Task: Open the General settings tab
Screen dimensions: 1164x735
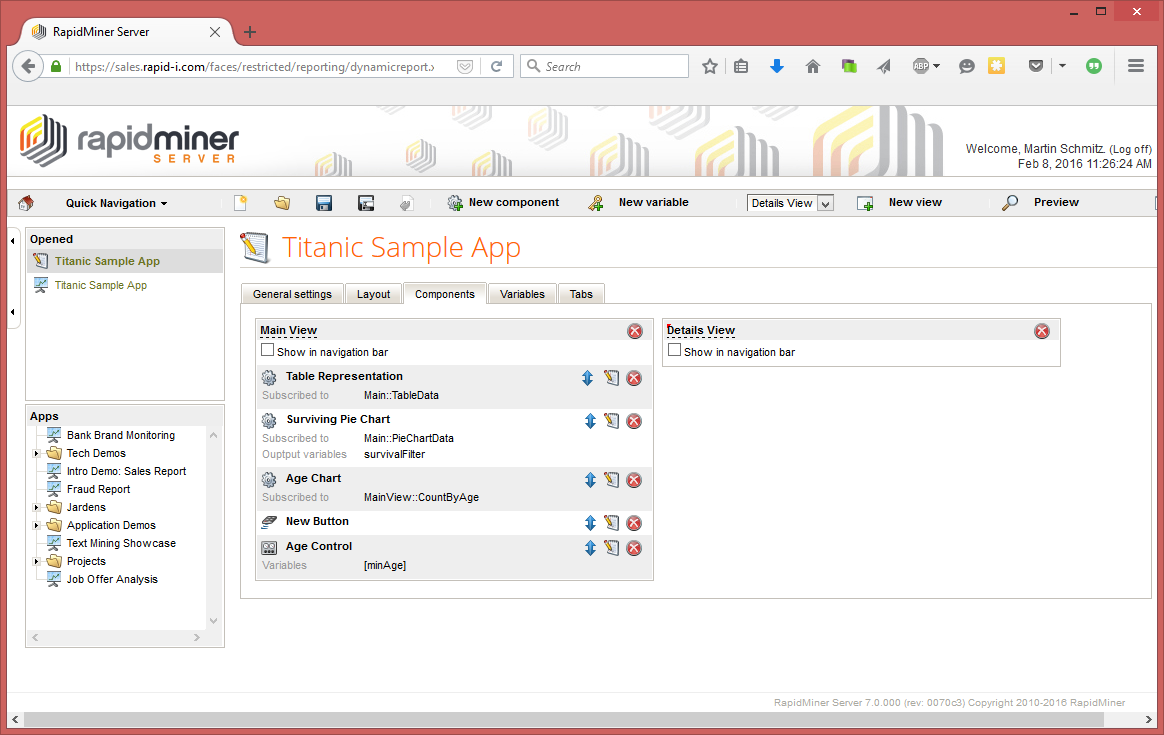Action: click(x=292, y=294)
